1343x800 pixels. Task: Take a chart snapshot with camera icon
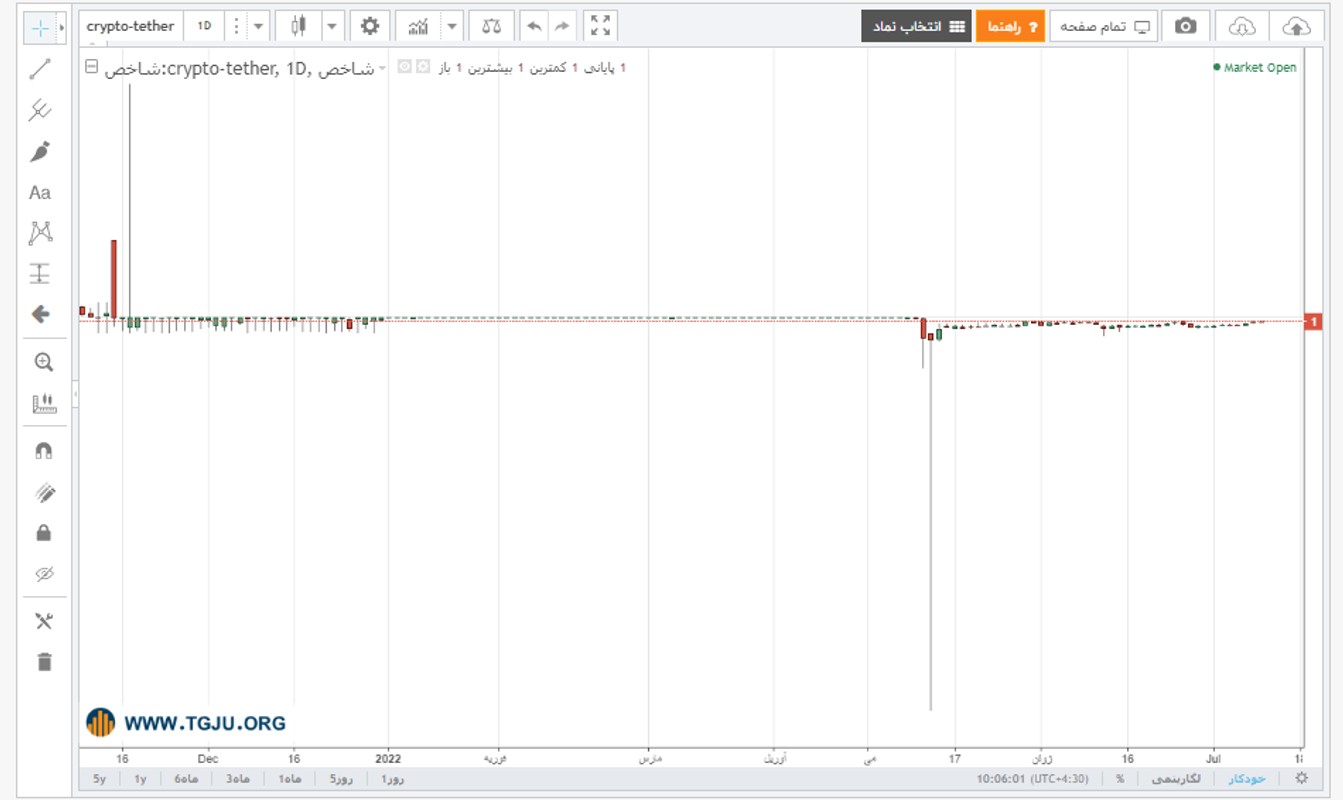(x=1185, y=26)
